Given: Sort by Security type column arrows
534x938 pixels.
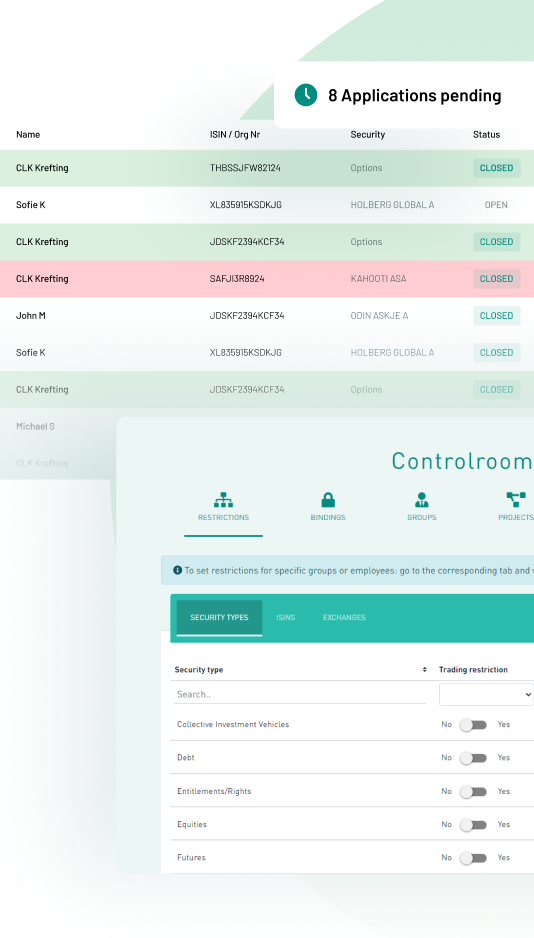Looking at the screenshot, I should pos(425,669).
